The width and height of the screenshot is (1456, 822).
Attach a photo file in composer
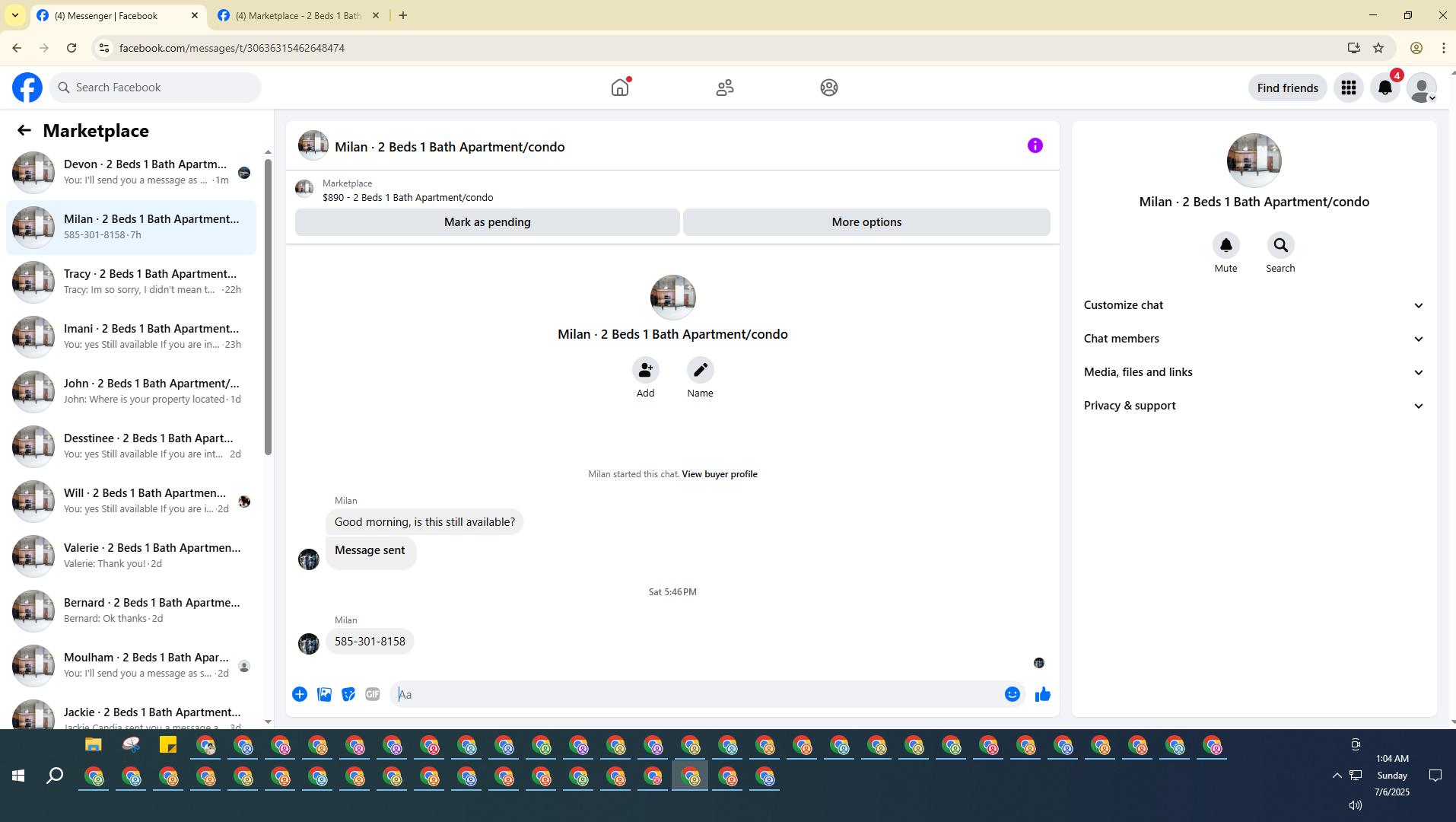coord(324,694)
